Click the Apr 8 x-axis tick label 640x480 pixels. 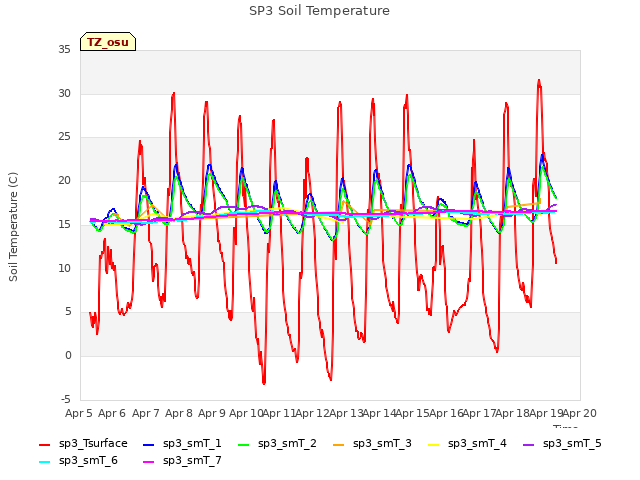tap(179, 413)
